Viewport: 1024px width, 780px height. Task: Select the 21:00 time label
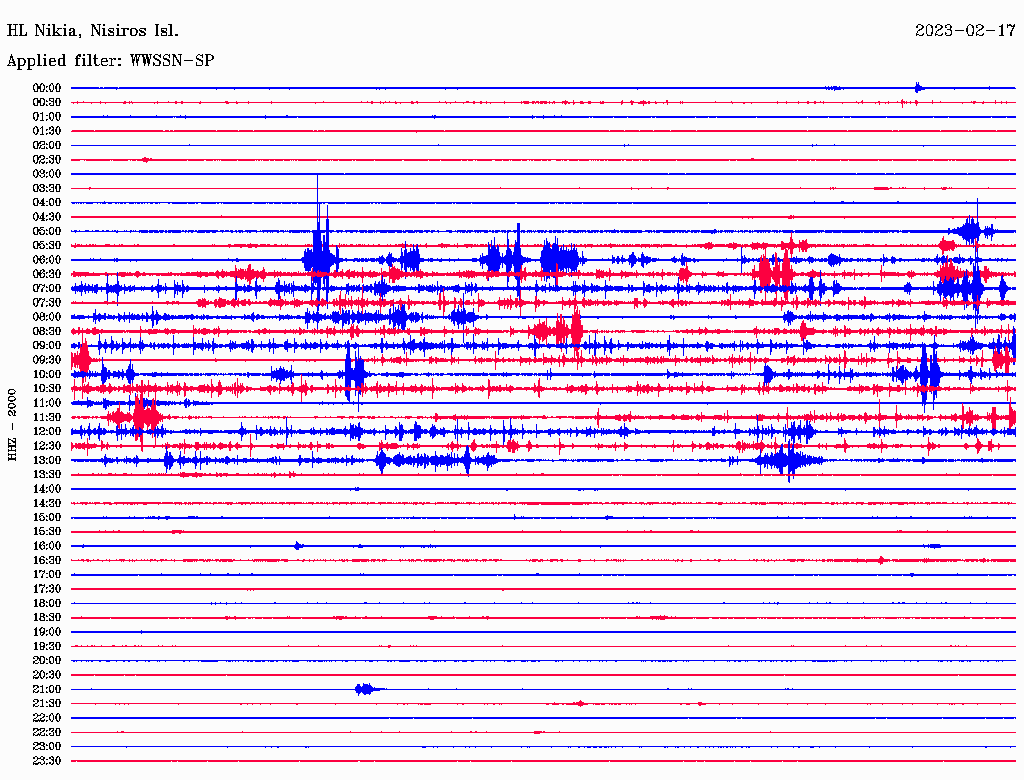(x=47, y=689)
